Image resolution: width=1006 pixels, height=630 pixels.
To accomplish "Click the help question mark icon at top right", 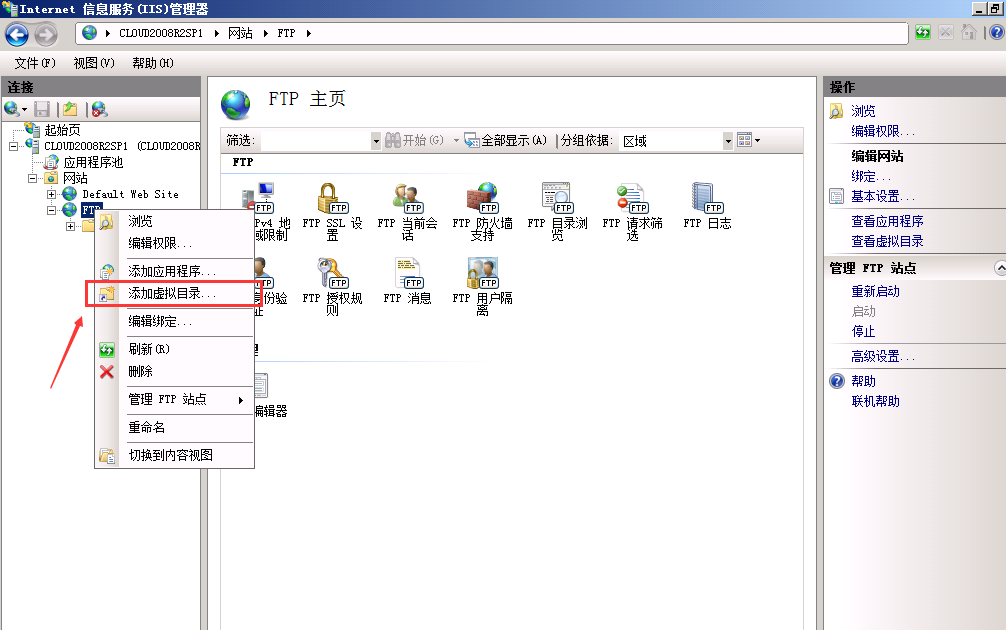I will click(x=996, y=33).
